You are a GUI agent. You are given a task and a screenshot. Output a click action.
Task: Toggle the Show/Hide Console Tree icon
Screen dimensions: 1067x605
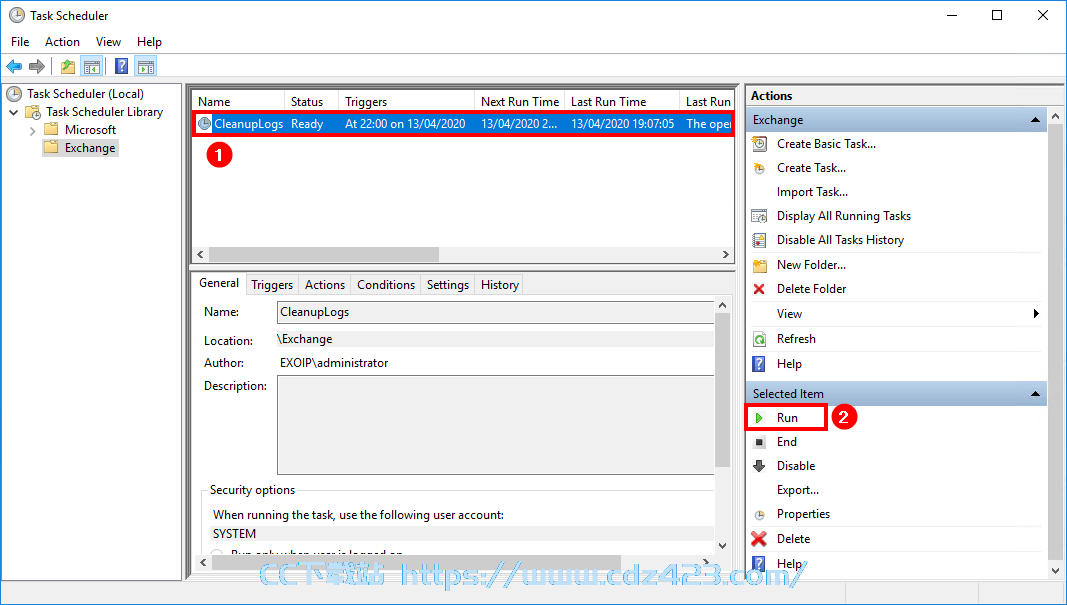click(91, 66)
